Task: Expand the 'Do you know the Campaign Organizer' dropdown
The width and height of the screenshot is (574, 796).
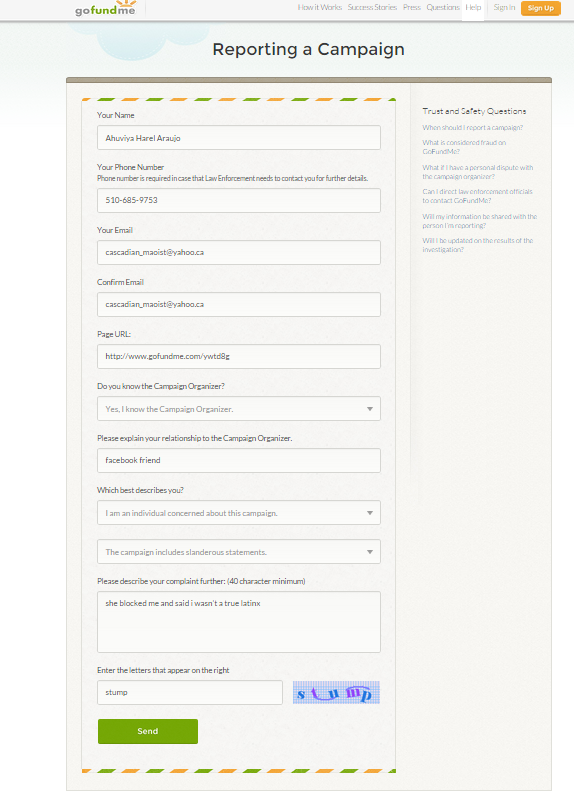Action: 239,409
